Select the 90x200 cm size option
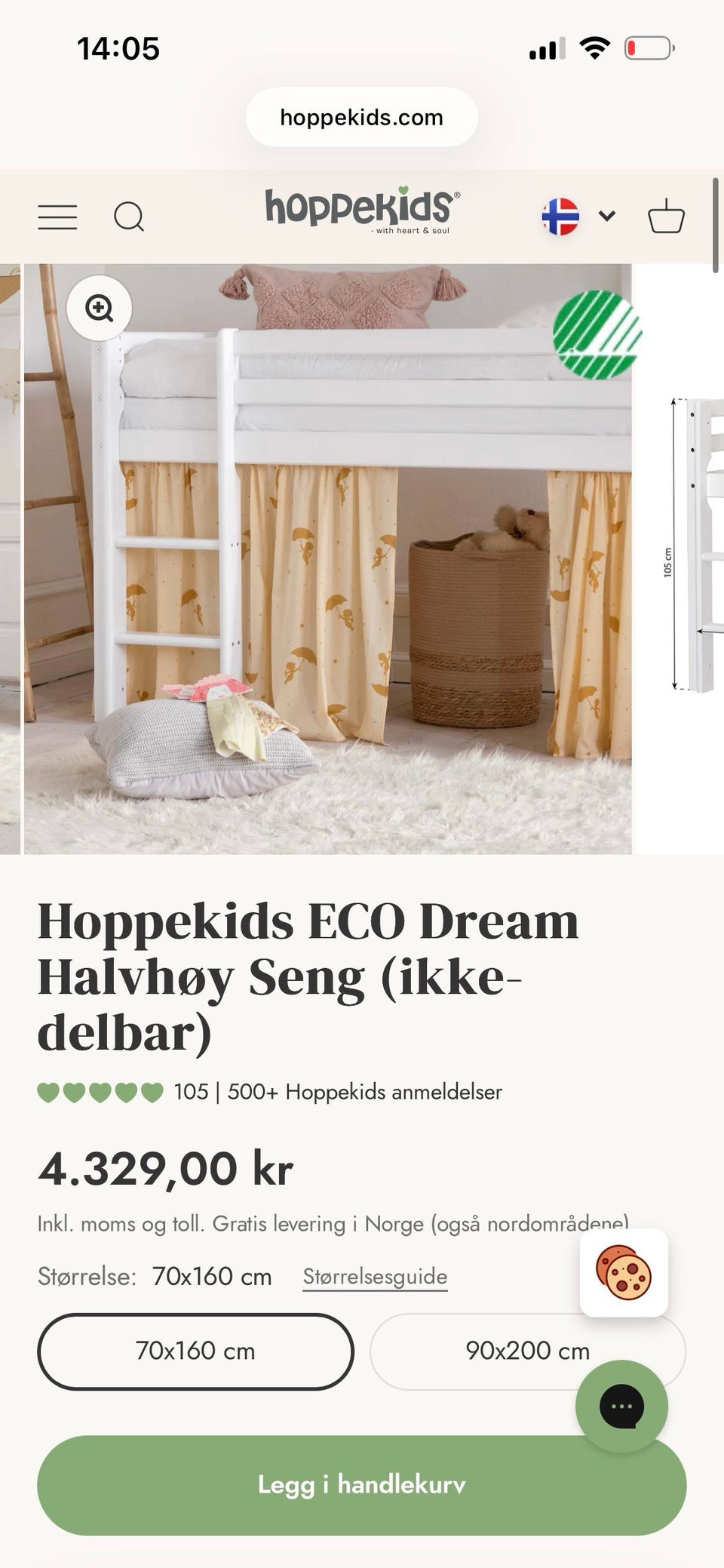The image size is (724, 1568). click(x=527, y=1351)
